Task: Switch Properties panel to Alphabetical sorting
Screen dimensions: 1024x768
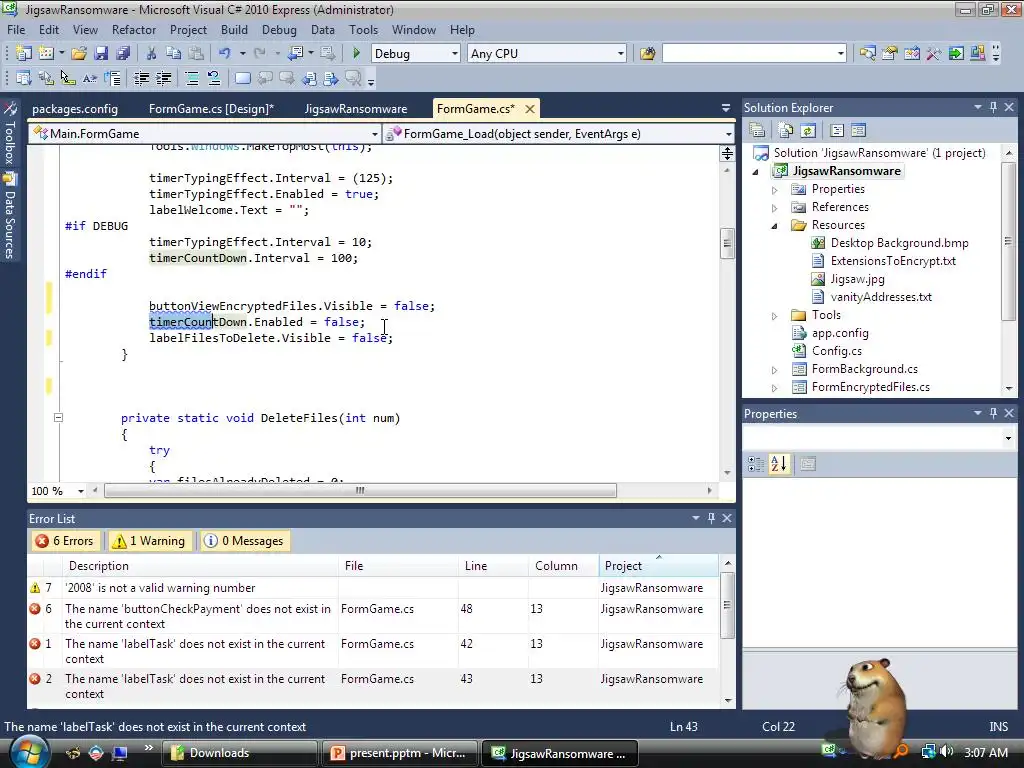Action: (779, 464)
